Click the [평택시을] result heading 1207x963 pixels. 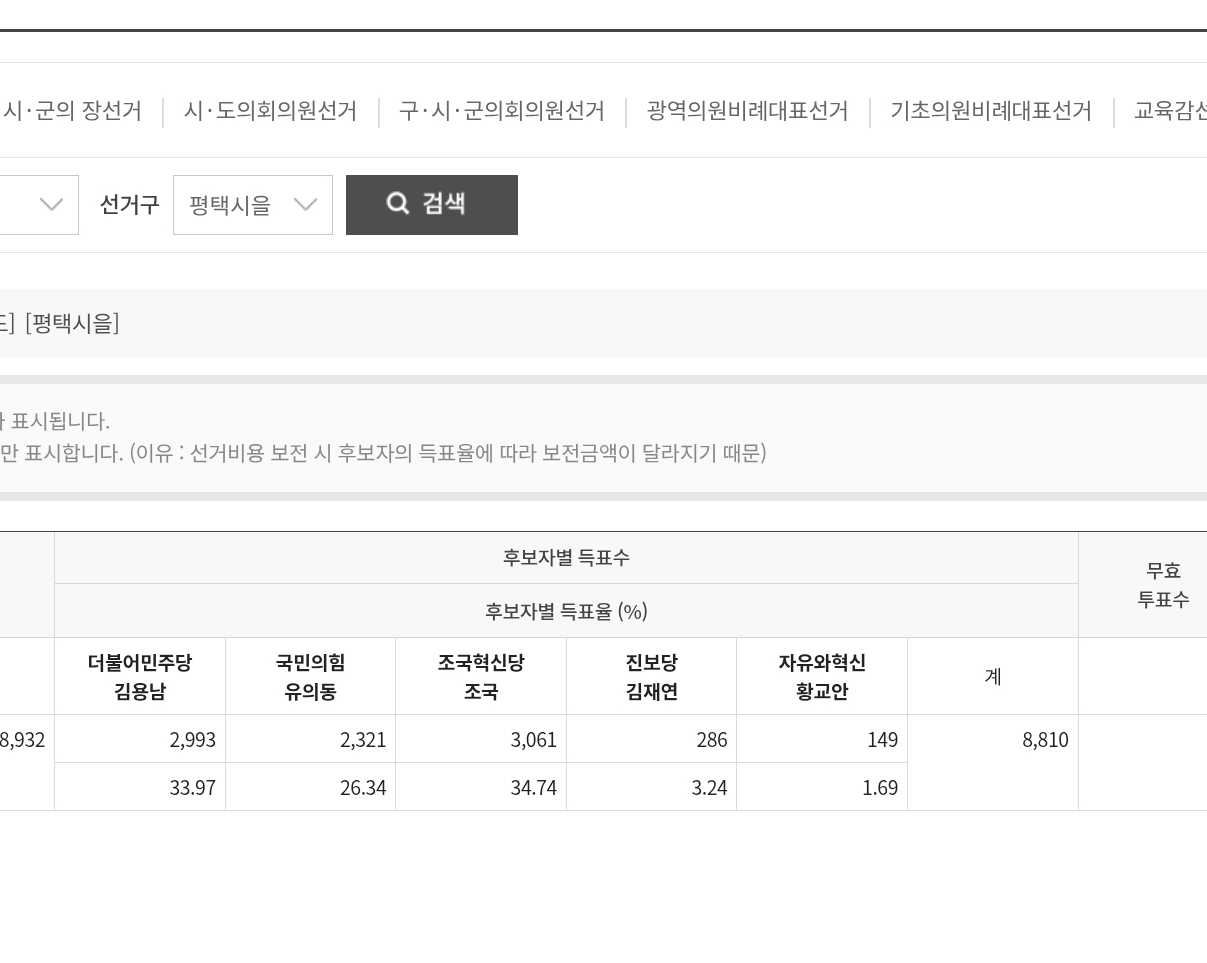point(72,323)
